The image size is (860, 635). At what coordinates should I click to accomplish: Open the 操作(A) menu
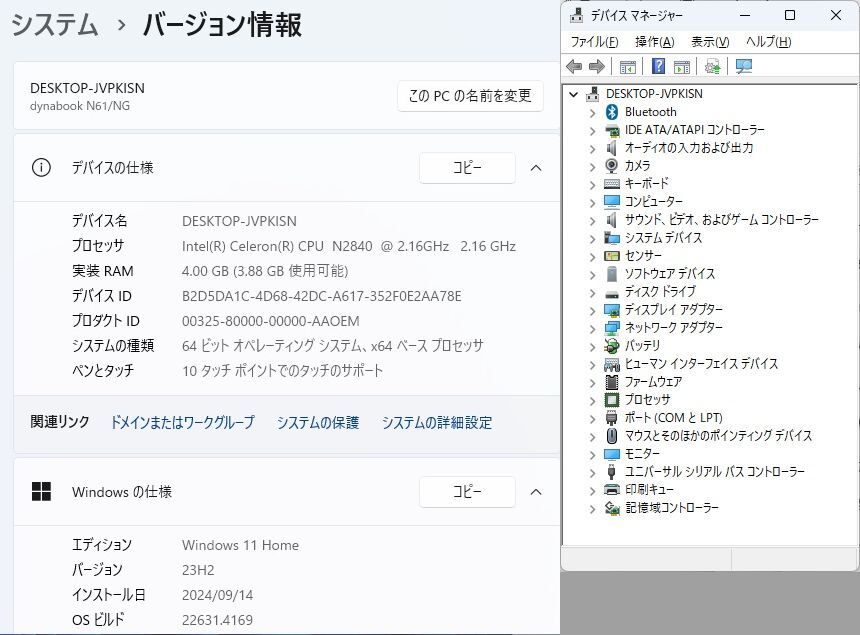pyautogui.click(x=654, y=42)
